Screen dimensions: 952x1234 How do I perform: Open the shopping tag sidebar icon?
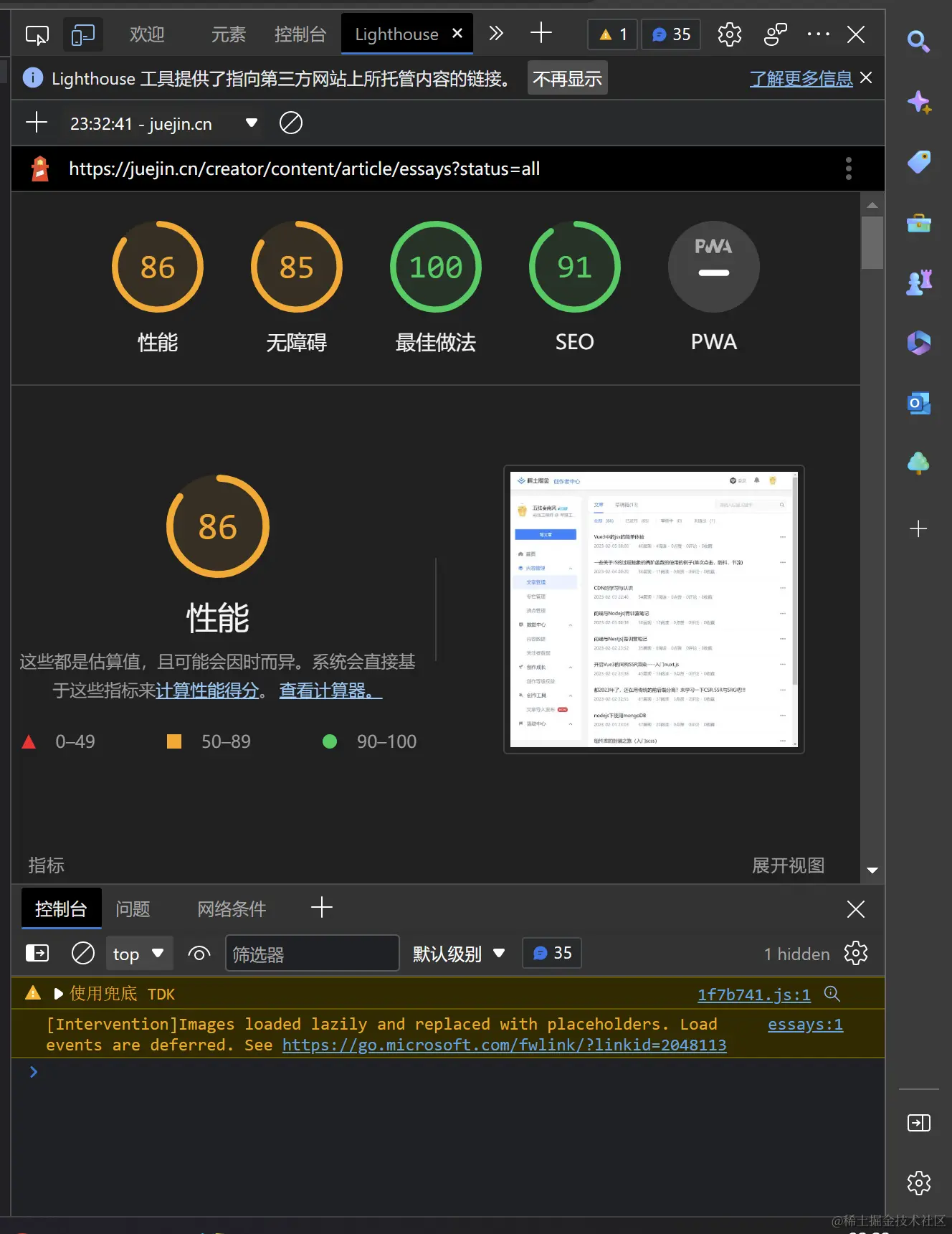tap(919, 162)
